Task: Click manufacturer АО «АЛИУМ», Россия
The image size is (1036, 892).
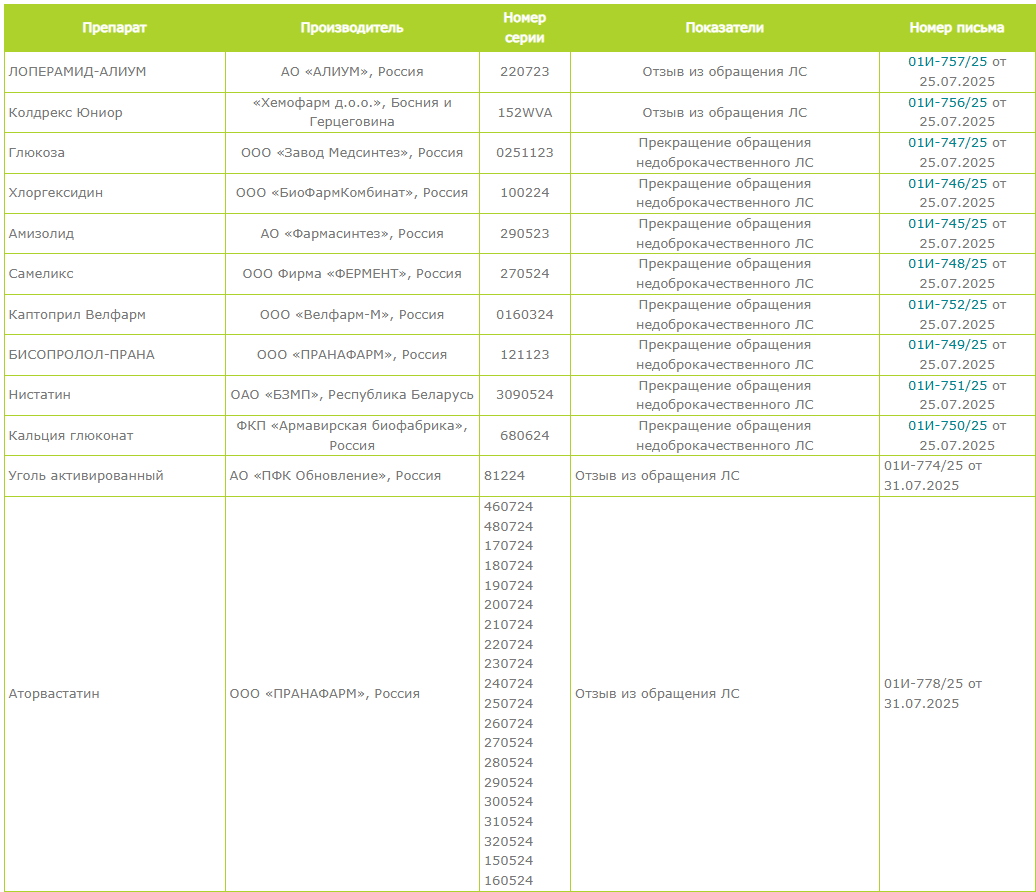Action: (x=352, y=72)
